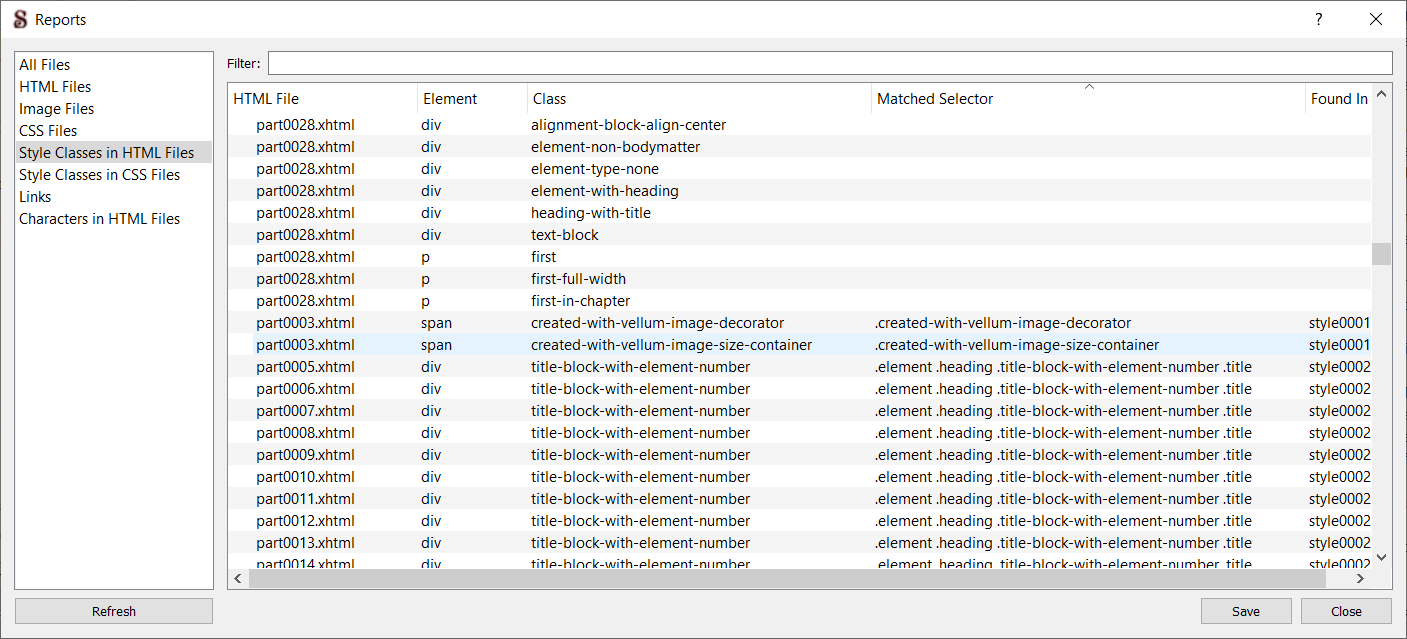Open Characters in HTML Files report

pos(100,219)
